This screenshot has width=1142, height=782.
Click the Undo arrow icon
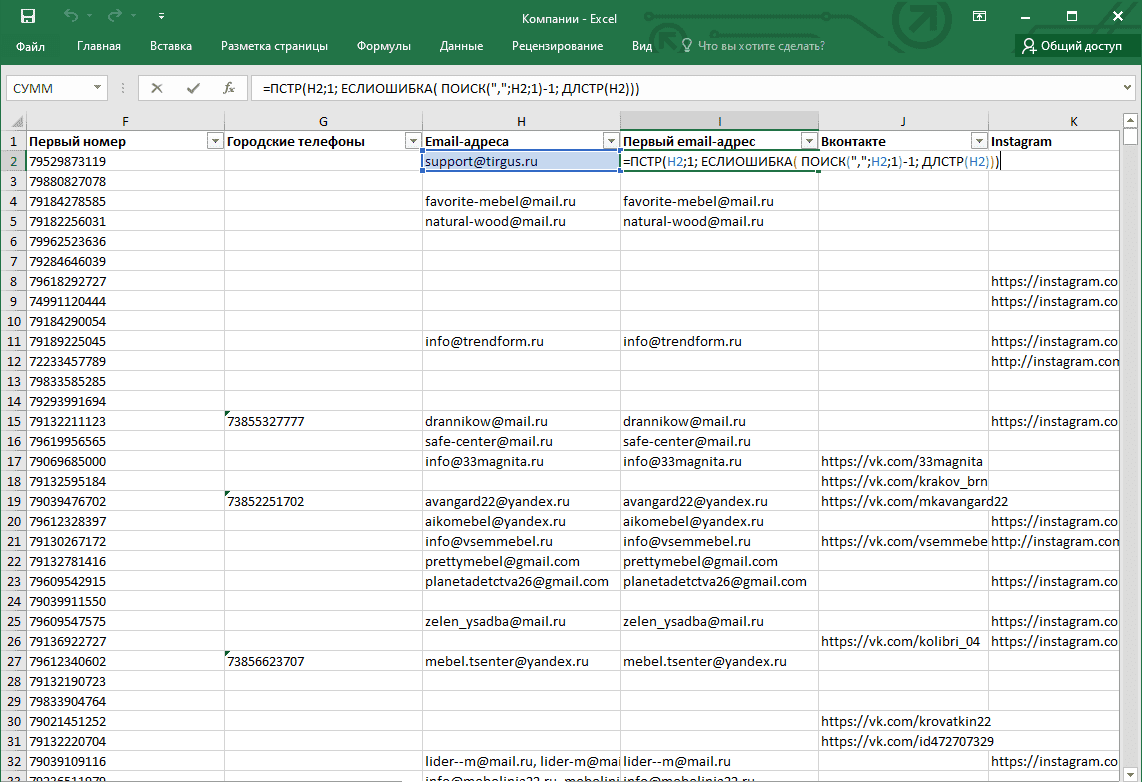(71, 16)
